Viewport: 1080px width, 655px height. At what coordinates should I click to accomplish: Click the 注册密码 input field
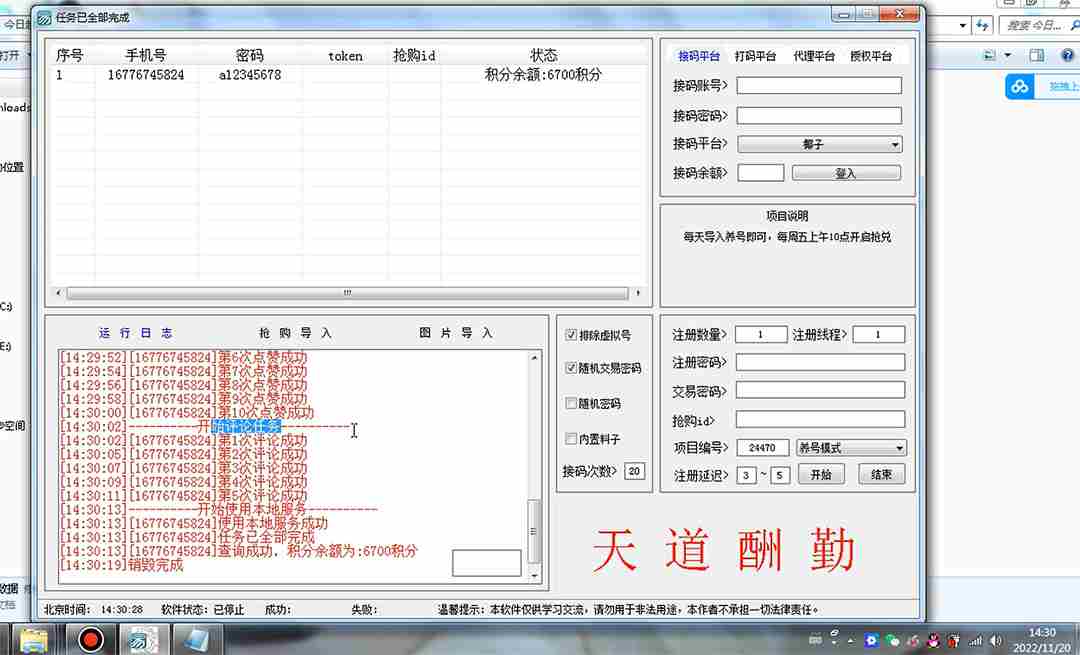[820, 362]
